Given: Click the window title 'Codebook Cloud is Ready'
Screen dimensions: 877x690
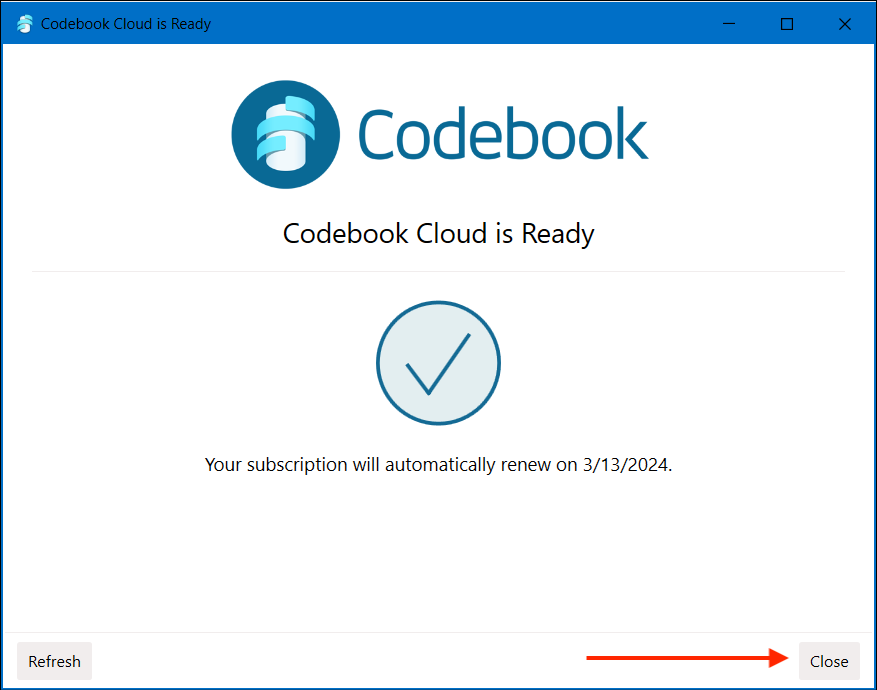Looking at the screenshot, I should [126, 24].
